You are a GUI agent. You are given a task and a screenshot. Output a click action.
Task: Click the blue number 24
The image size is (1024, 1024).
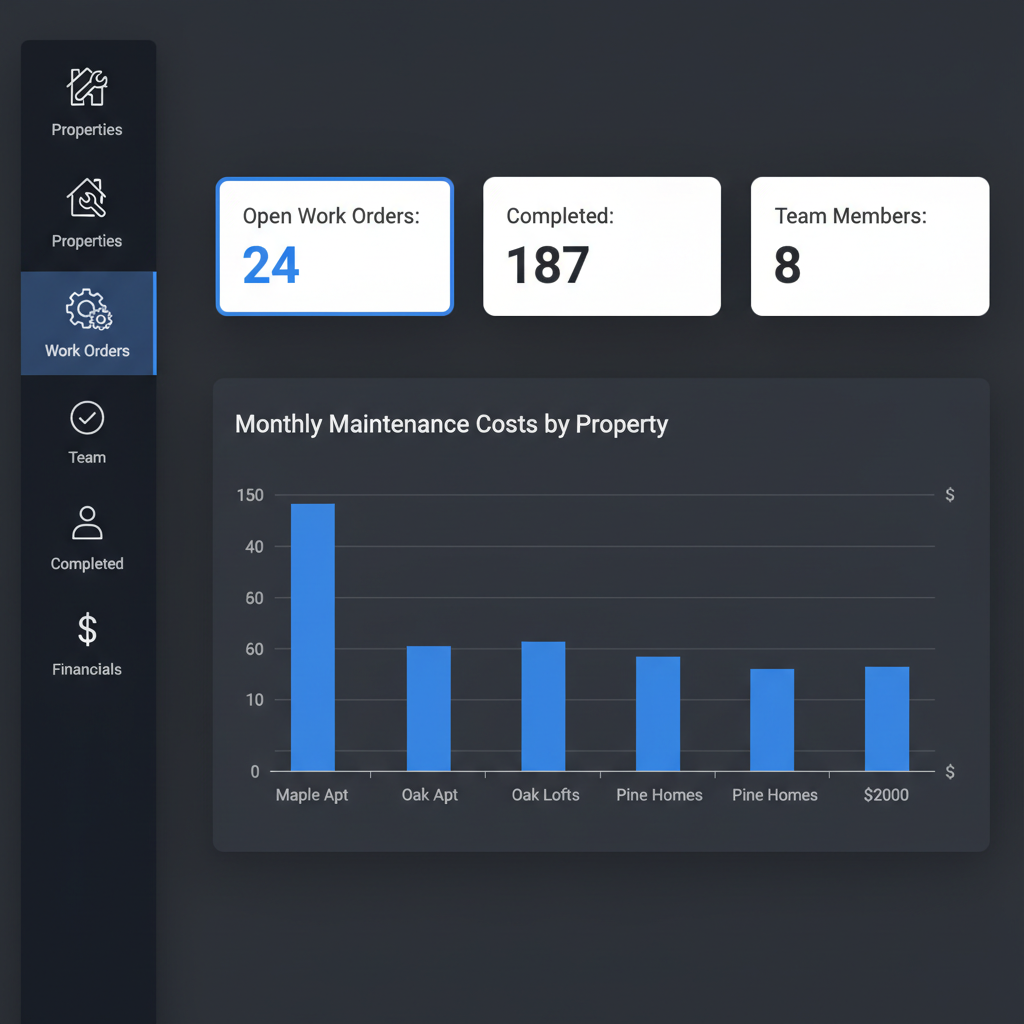pos(271,265)
